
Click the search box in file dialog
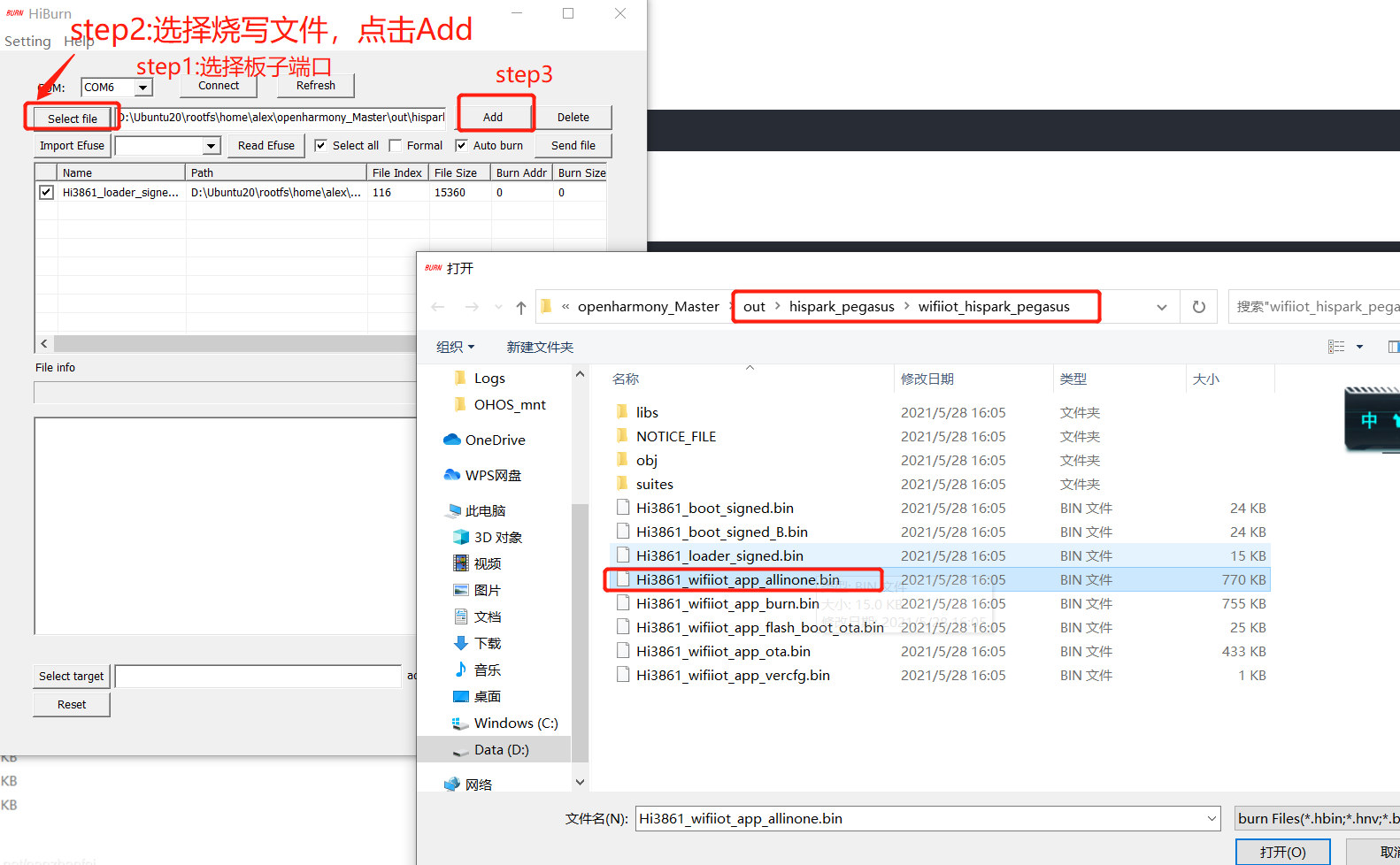(x=1315, y=307)
